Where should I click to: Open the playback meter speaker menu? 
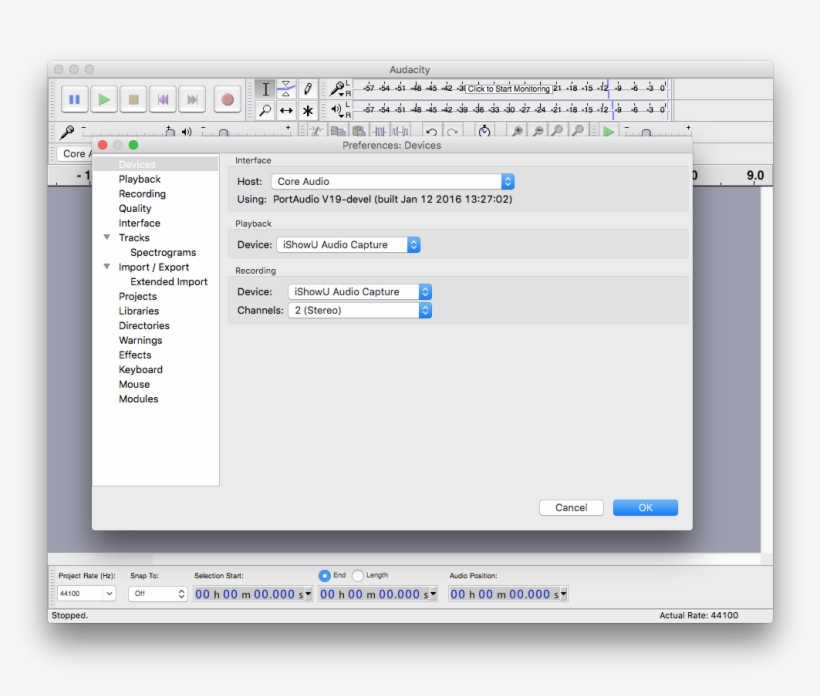[337, 110]
